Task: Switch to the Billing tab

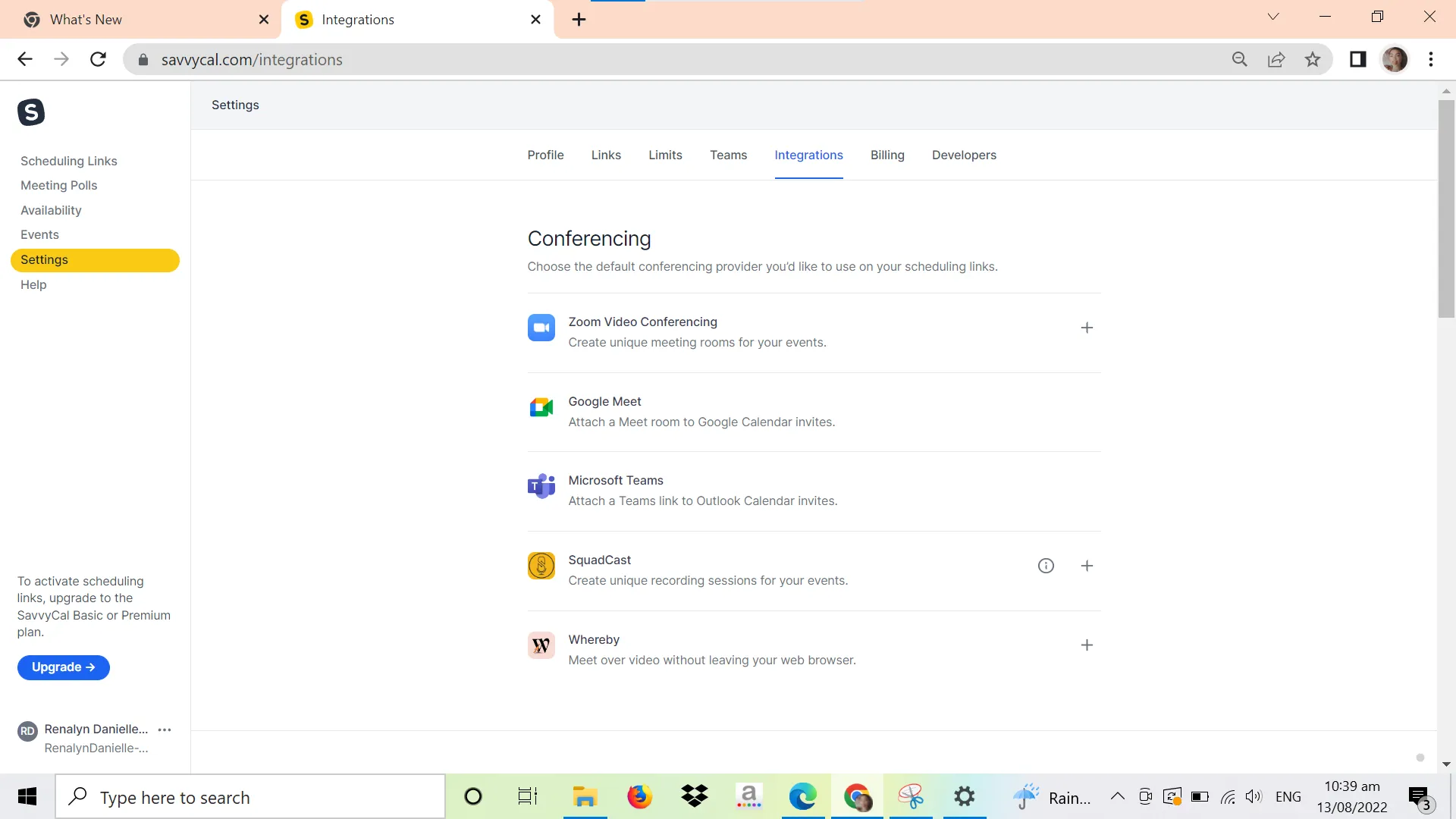Action: coord(887,155)
